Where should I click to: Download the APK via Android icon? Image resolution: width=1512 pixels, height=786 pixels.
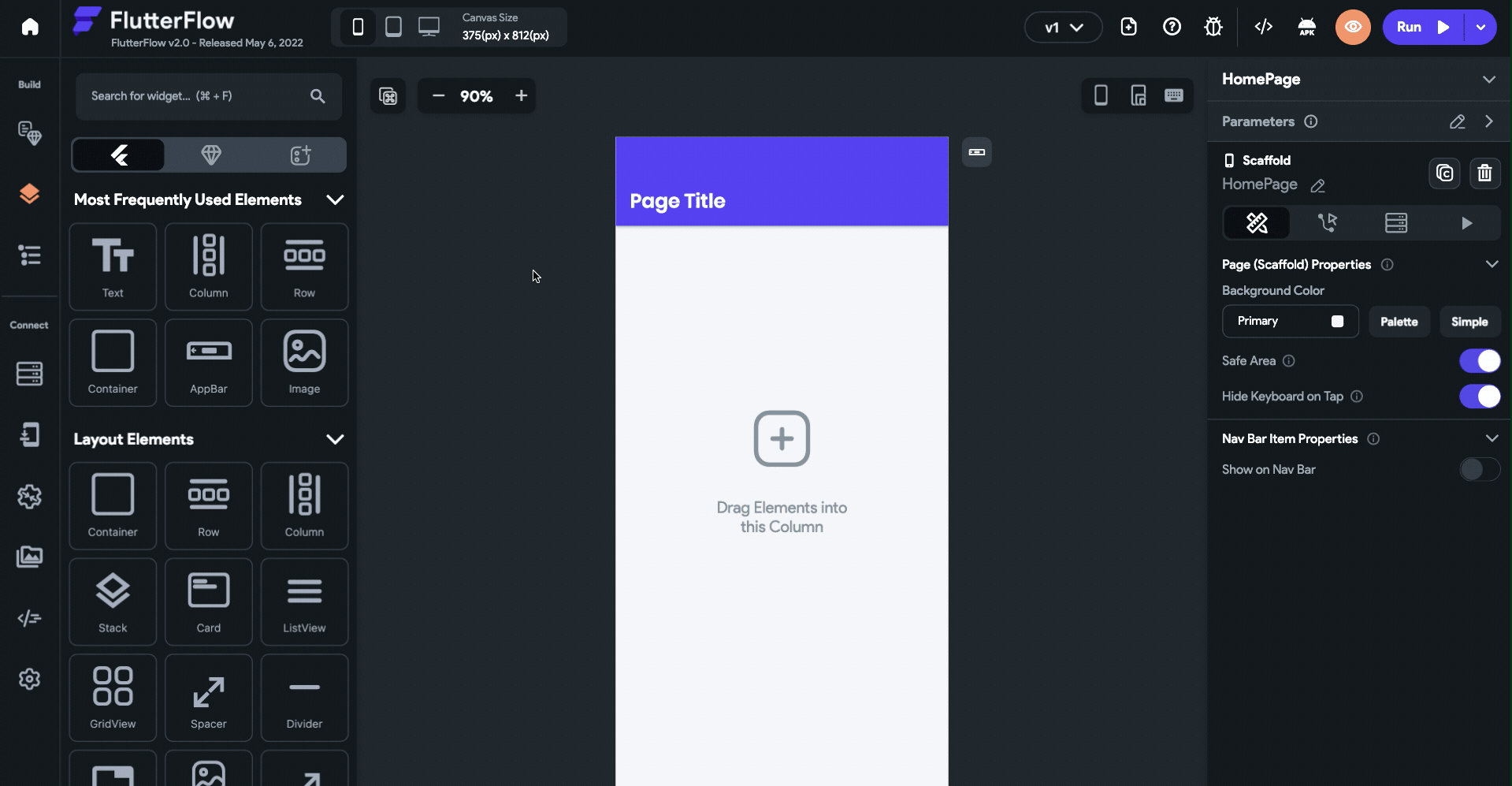1307,26
